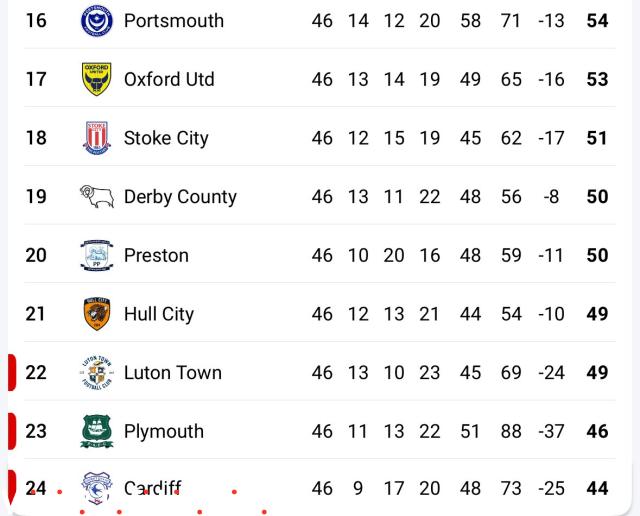The image size is (640, 516).
Task: Click the red relegation marker beside position 22
Action: click(x=12, y=372)
